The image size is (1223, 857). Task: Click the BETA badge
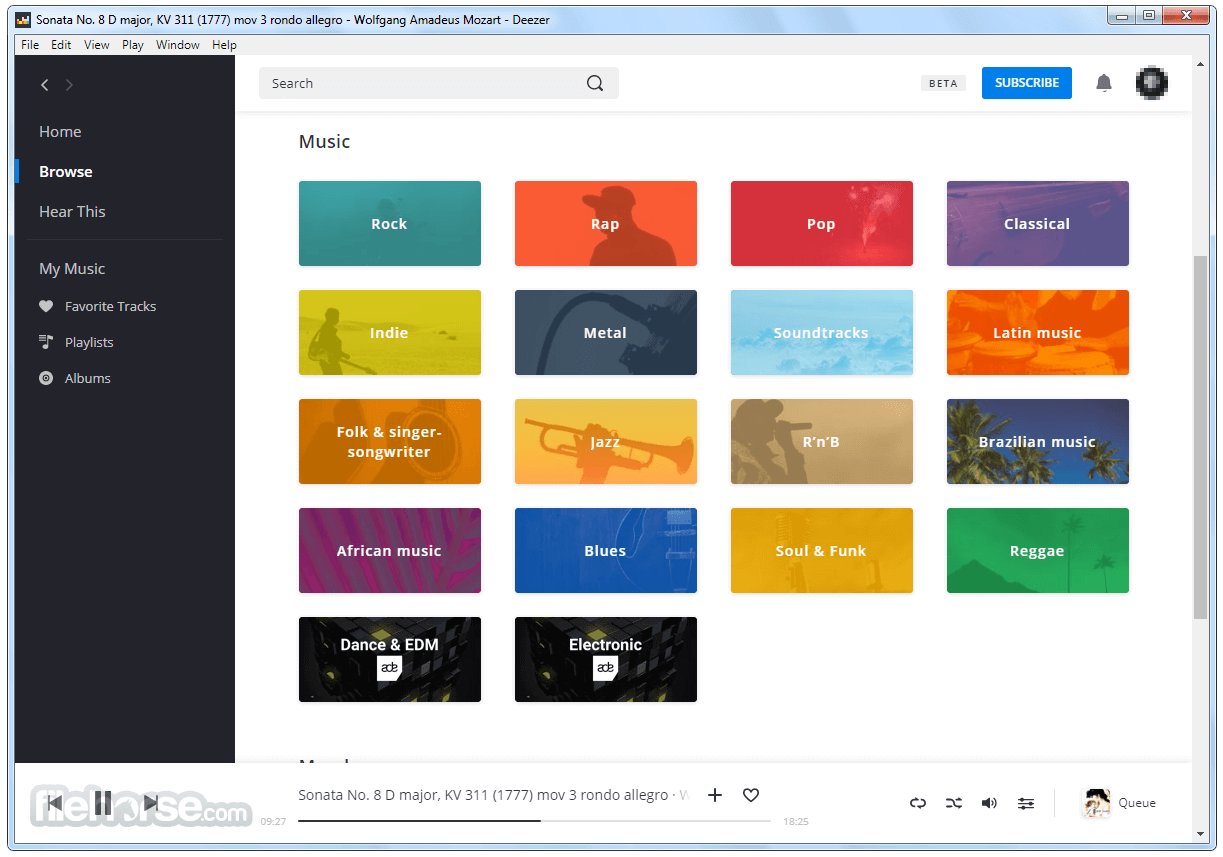(943, 84)
